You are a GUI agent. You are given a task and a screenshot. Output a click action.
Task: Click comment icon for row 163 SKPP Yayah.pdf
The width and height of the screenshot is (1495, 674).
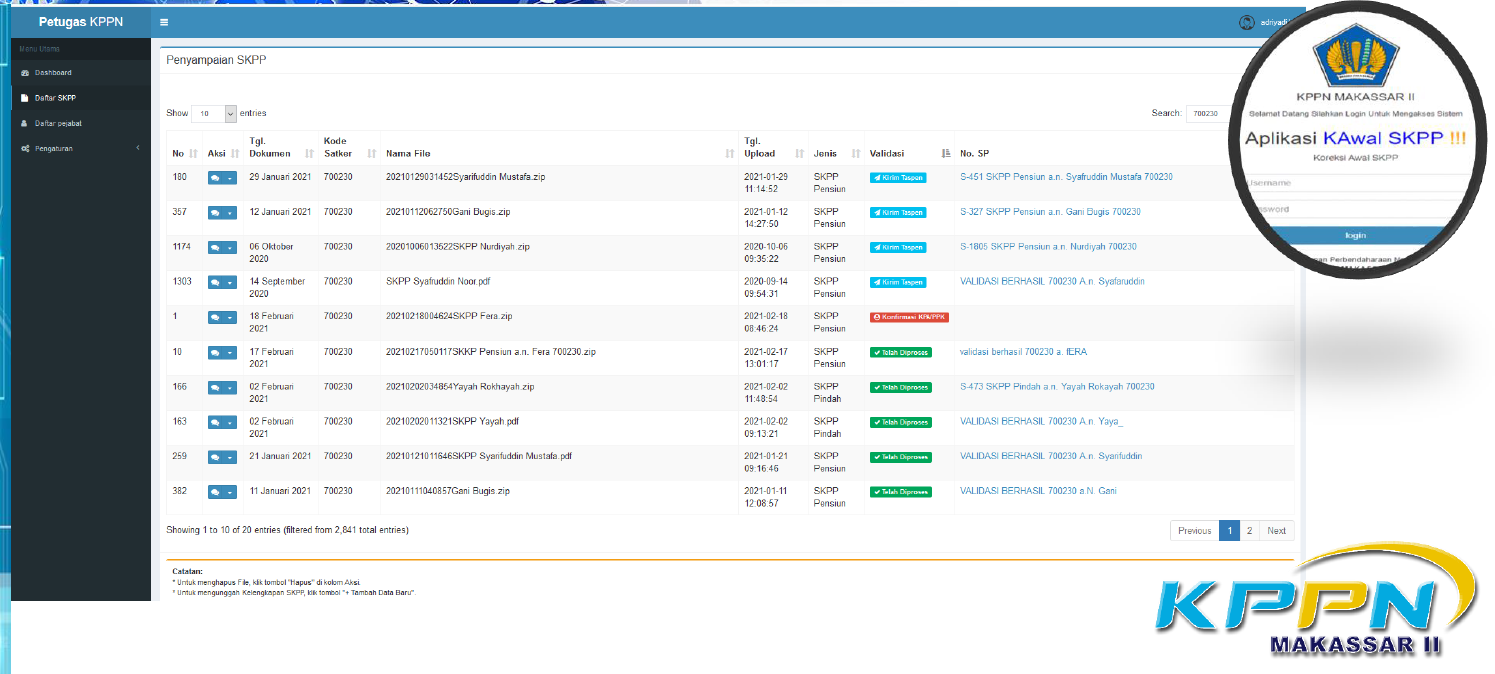coord(216,423)
